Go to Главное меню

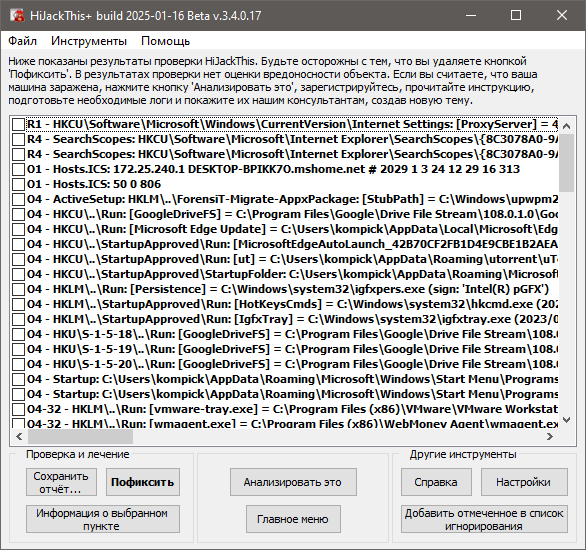coord(293,519)
